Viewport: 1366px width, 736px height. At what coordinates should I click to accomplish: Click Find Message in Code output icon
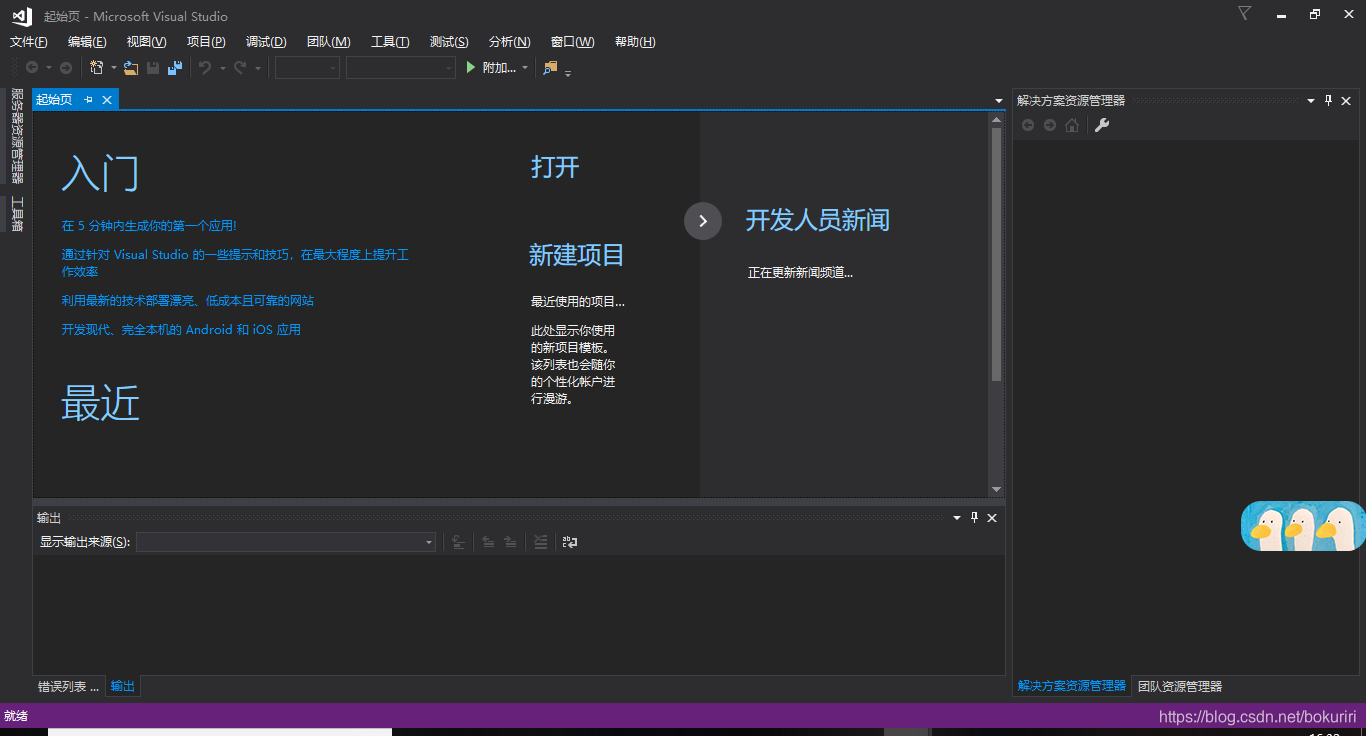click(458, 542)
